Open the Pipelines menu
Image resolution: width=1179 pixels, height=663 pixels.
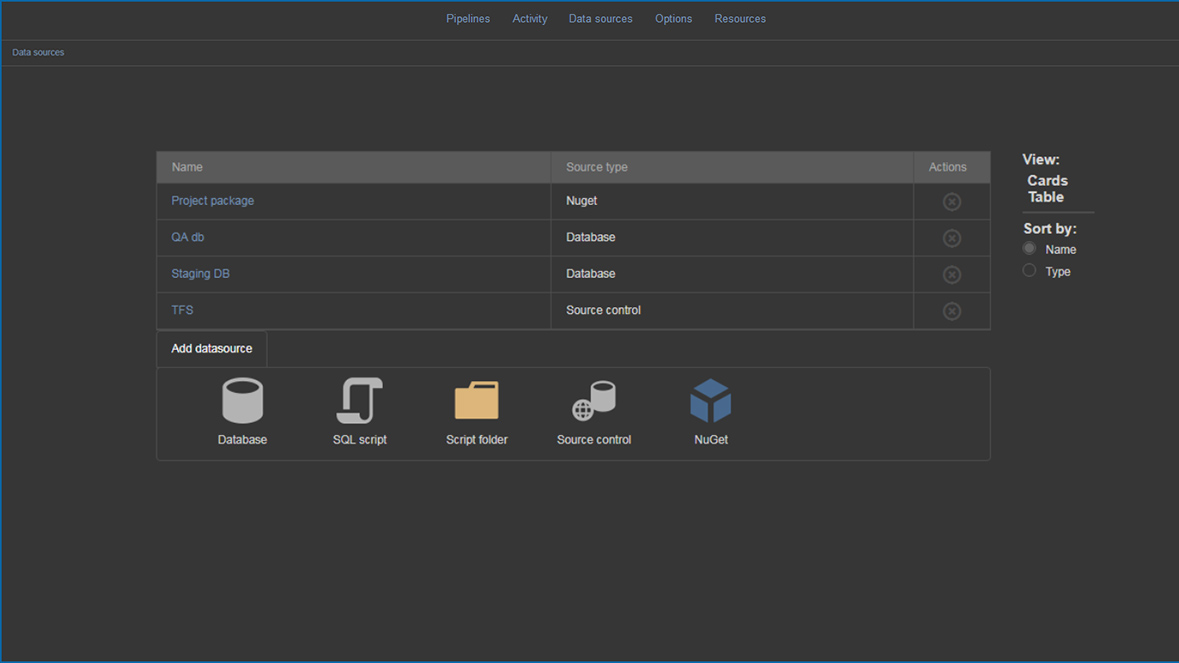coord(468,18)
